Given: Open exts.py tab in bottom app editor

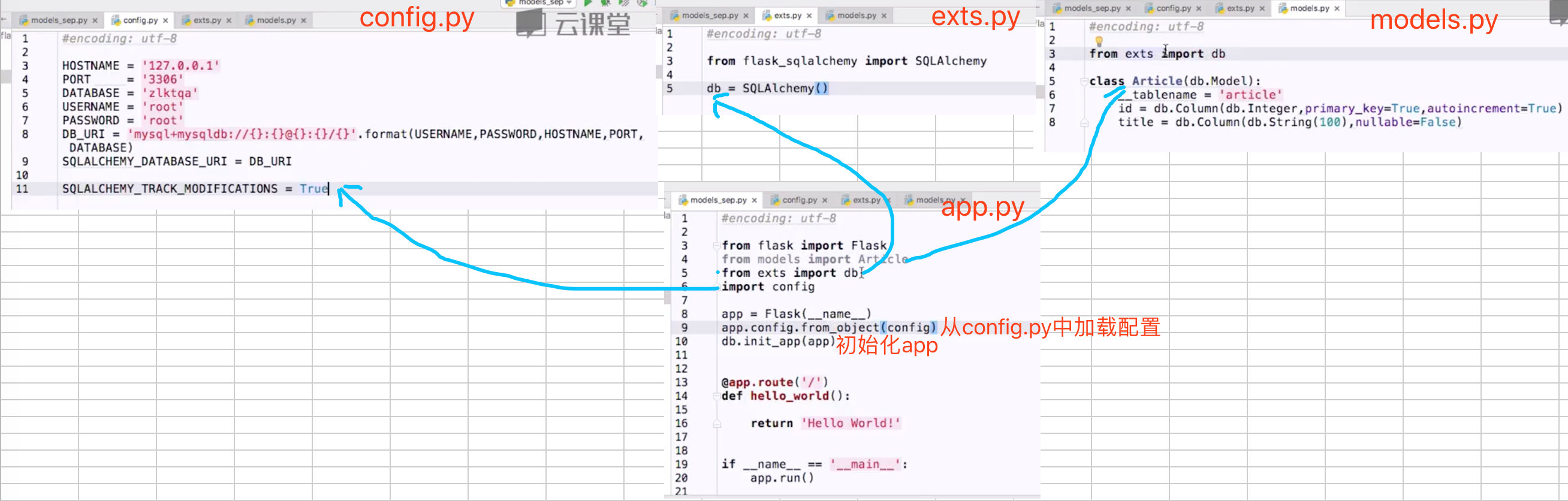Looking at the screenshot, I should click(866, 200).
